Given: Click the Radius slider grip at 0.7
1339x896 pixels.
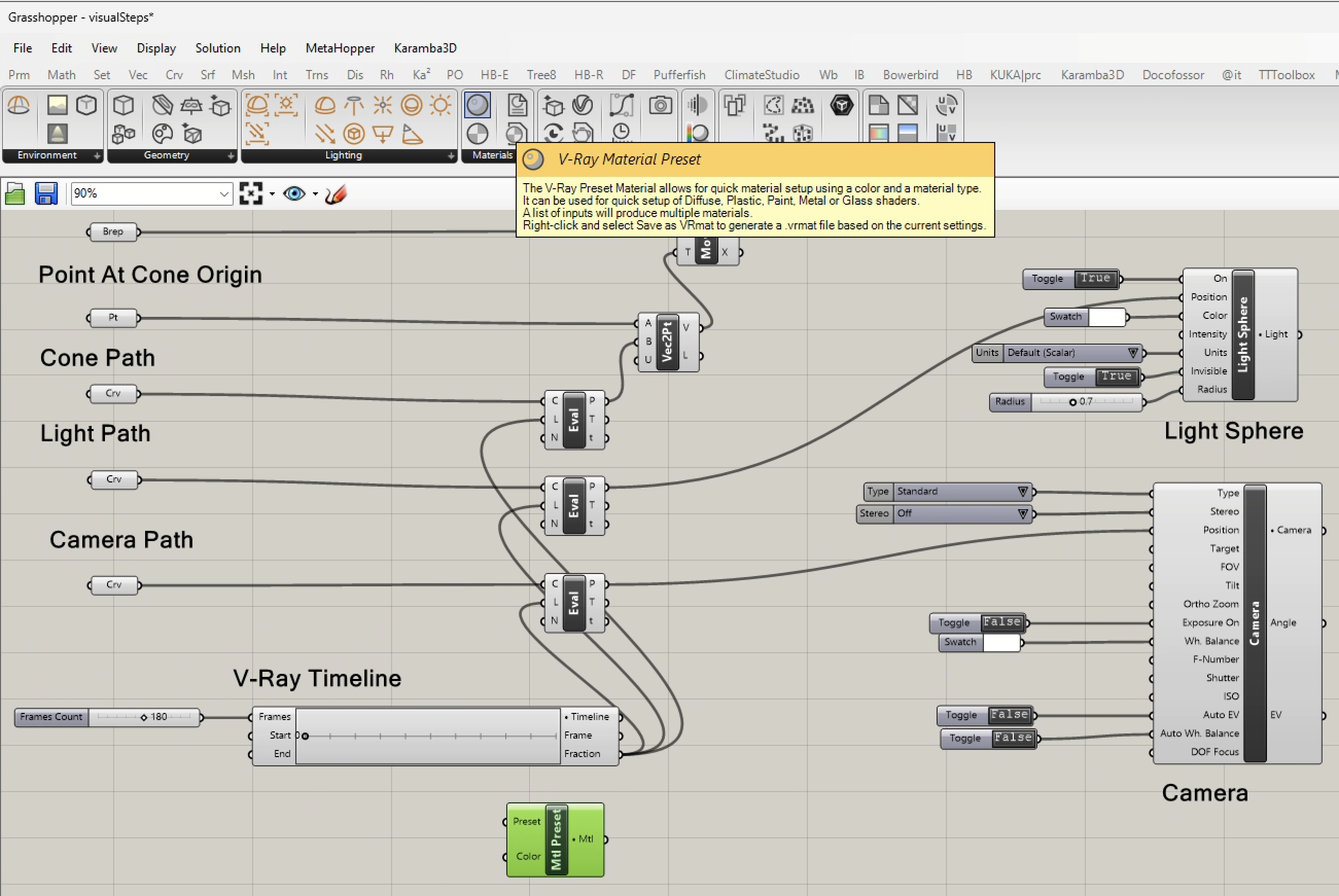Looking at the screenshot, I should pos(1073,402).
